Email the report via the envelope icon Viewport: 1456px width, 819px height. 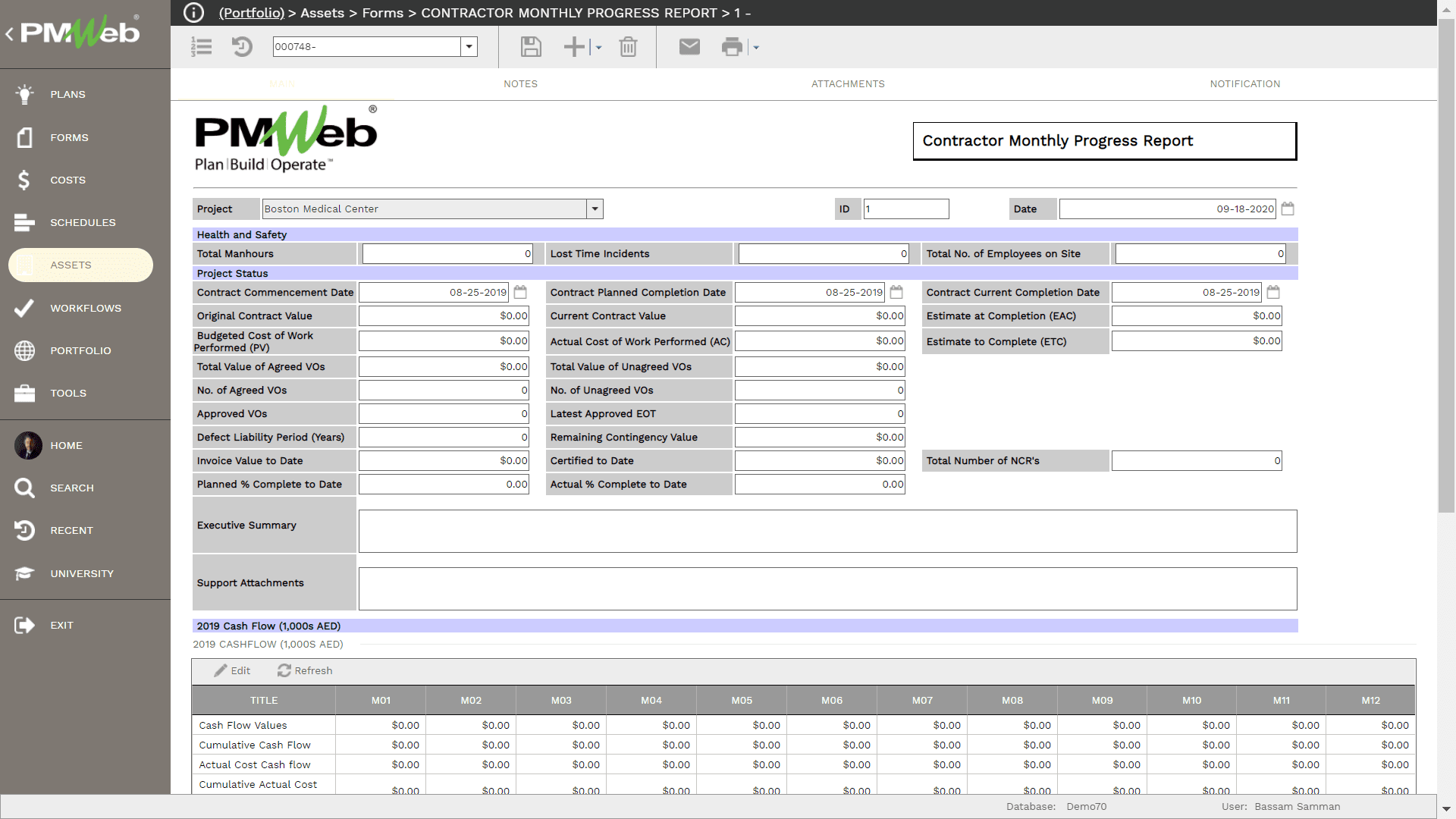(689, 46)
